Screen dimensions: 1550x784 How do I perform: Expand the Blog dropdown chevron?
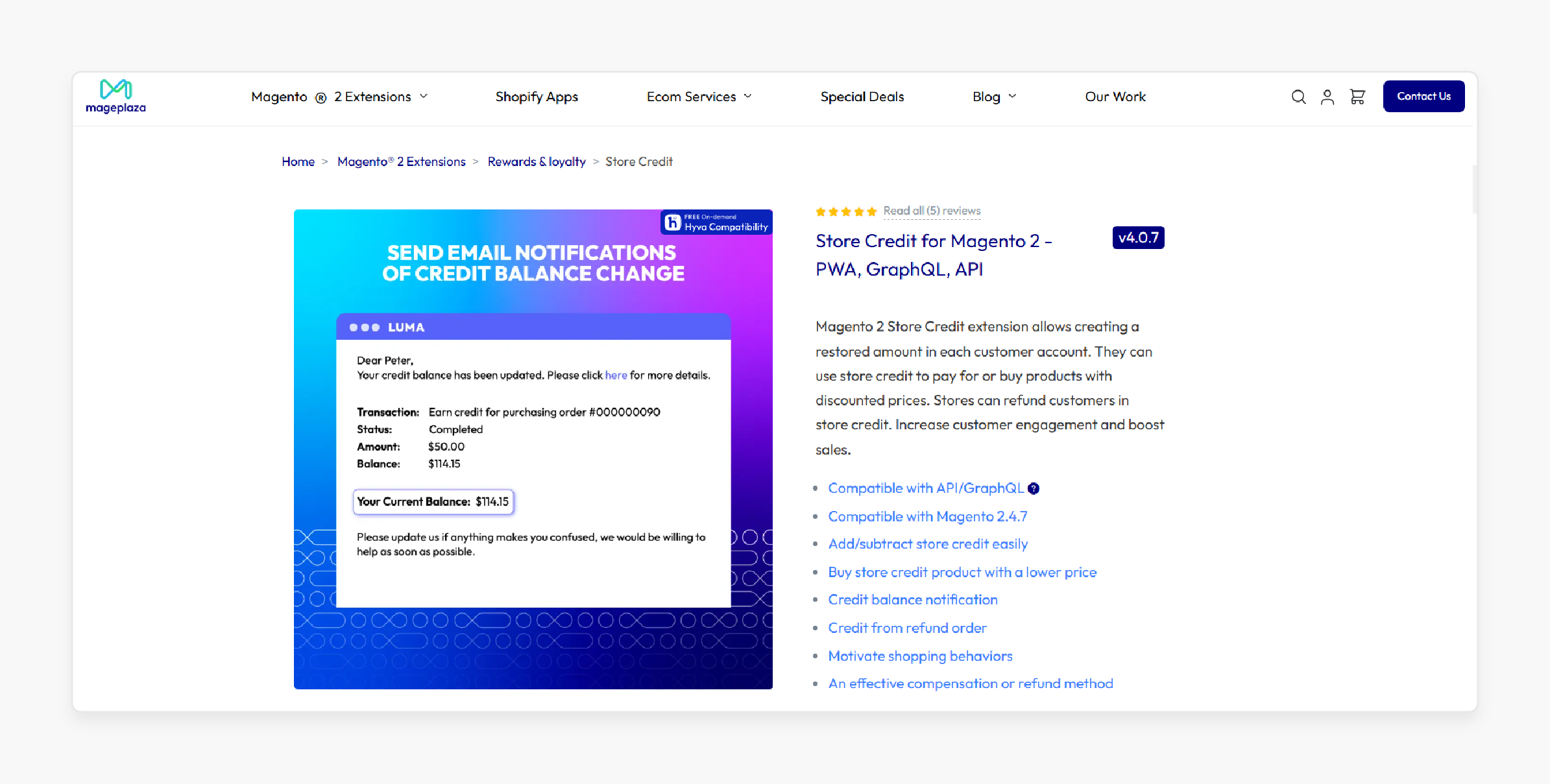click(1012, 96)
